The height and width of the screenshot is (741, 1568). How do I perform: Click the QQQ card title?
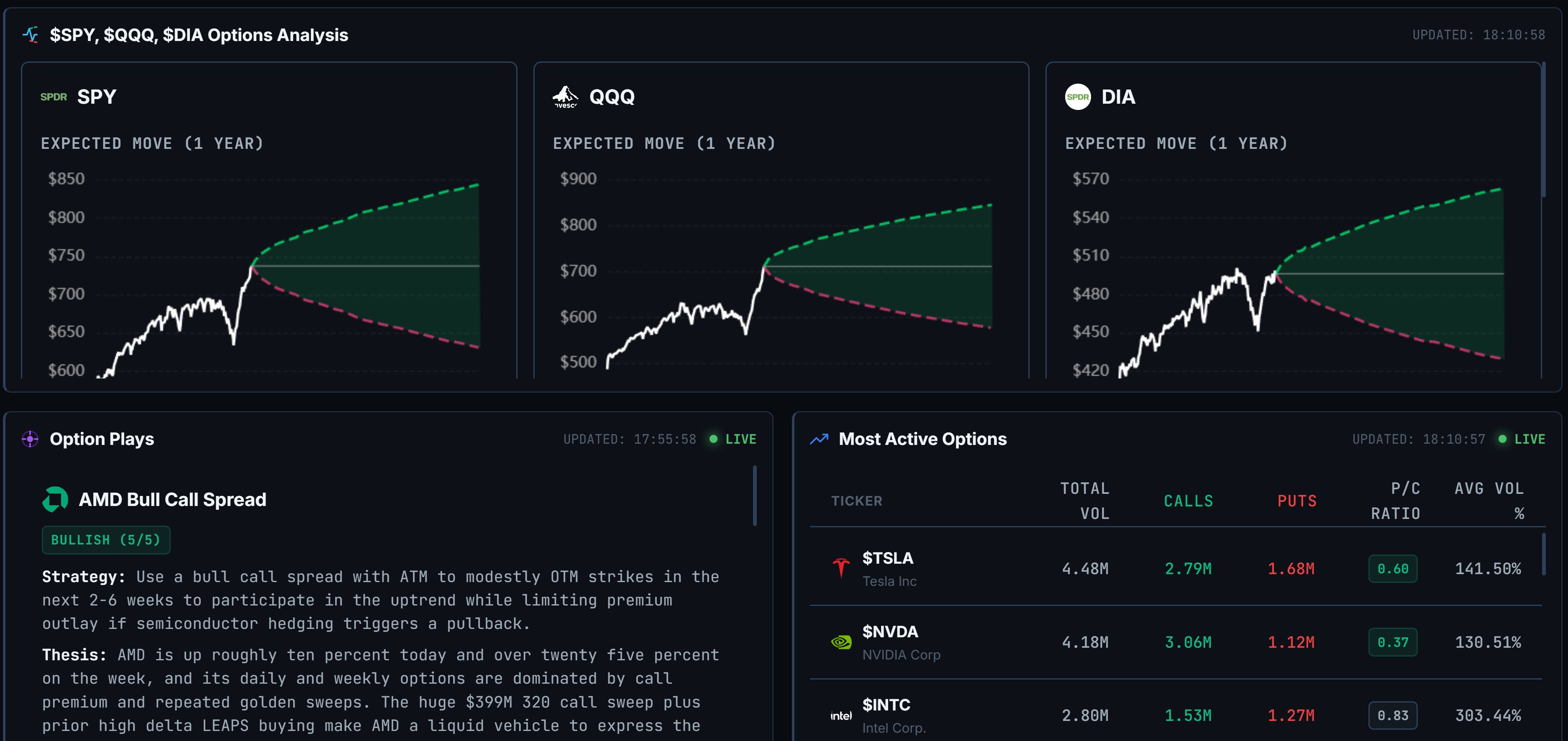(x=612, y=97)
